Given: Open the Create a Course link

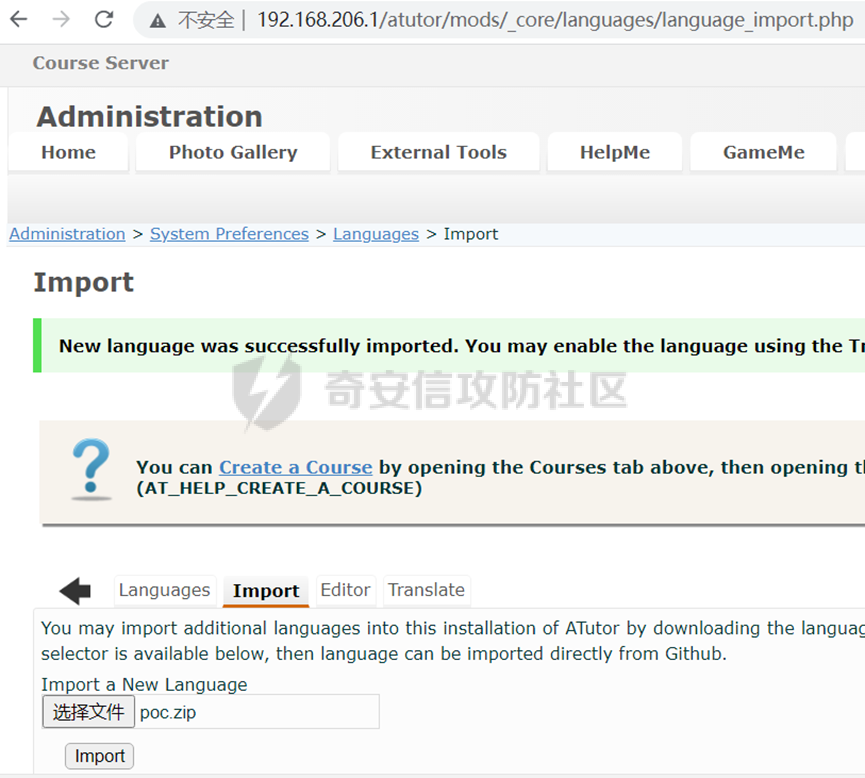Looking at the screenshot, I should 296,467.
